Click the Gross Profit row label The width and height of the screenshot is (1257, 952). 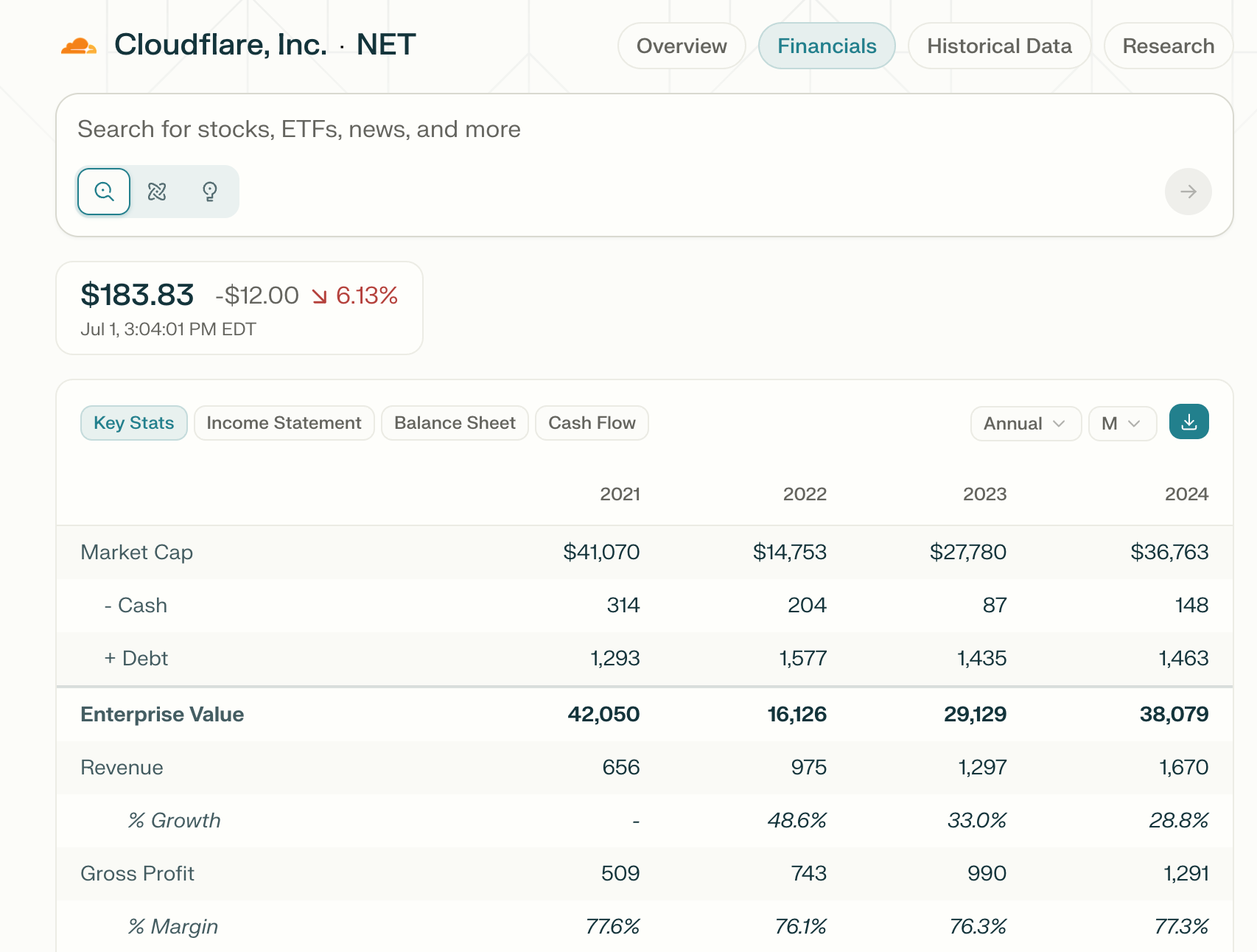click(x=137, y=874)
